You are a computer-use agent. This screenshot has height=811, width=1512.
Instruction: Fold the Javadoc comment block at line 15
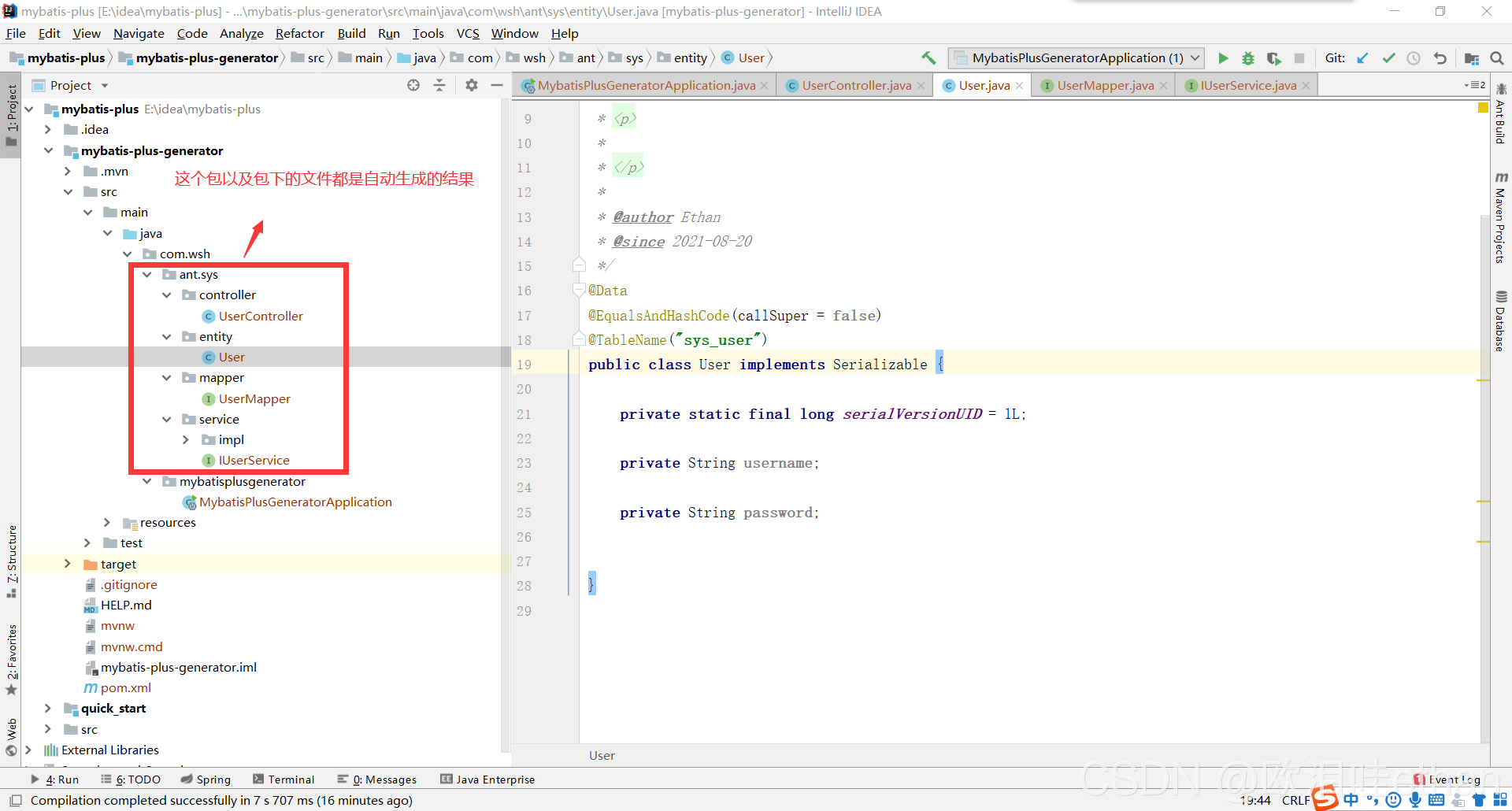(x=579, y=265)
